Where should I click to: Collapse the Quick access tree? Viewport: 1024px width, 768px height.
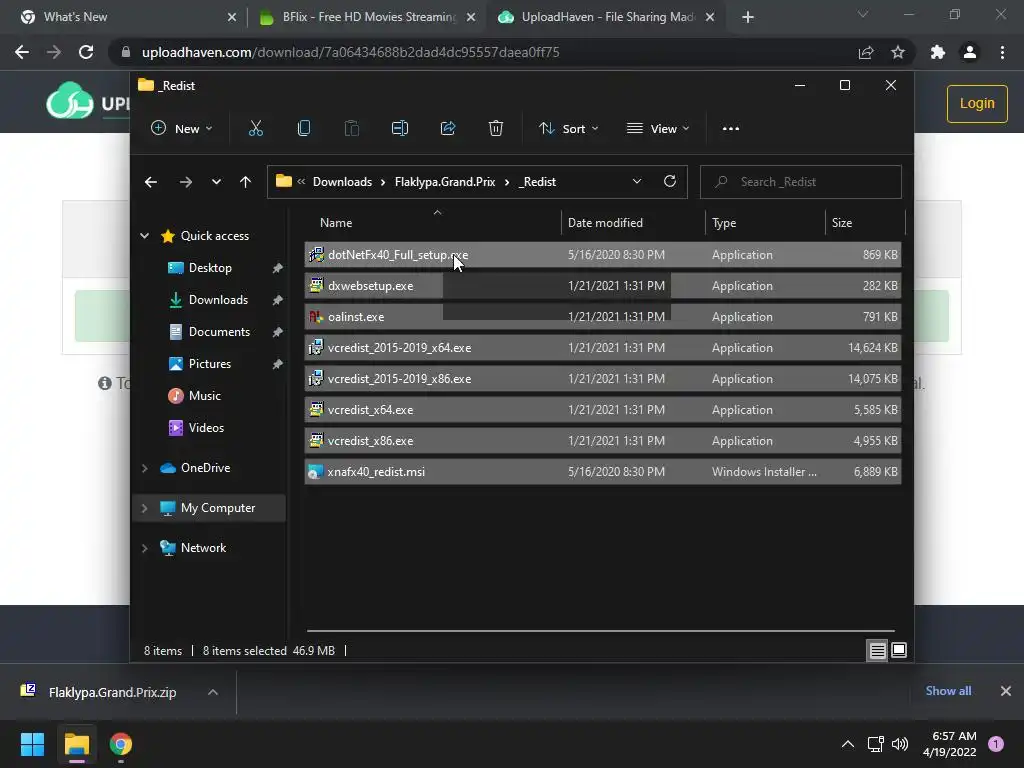144,236
